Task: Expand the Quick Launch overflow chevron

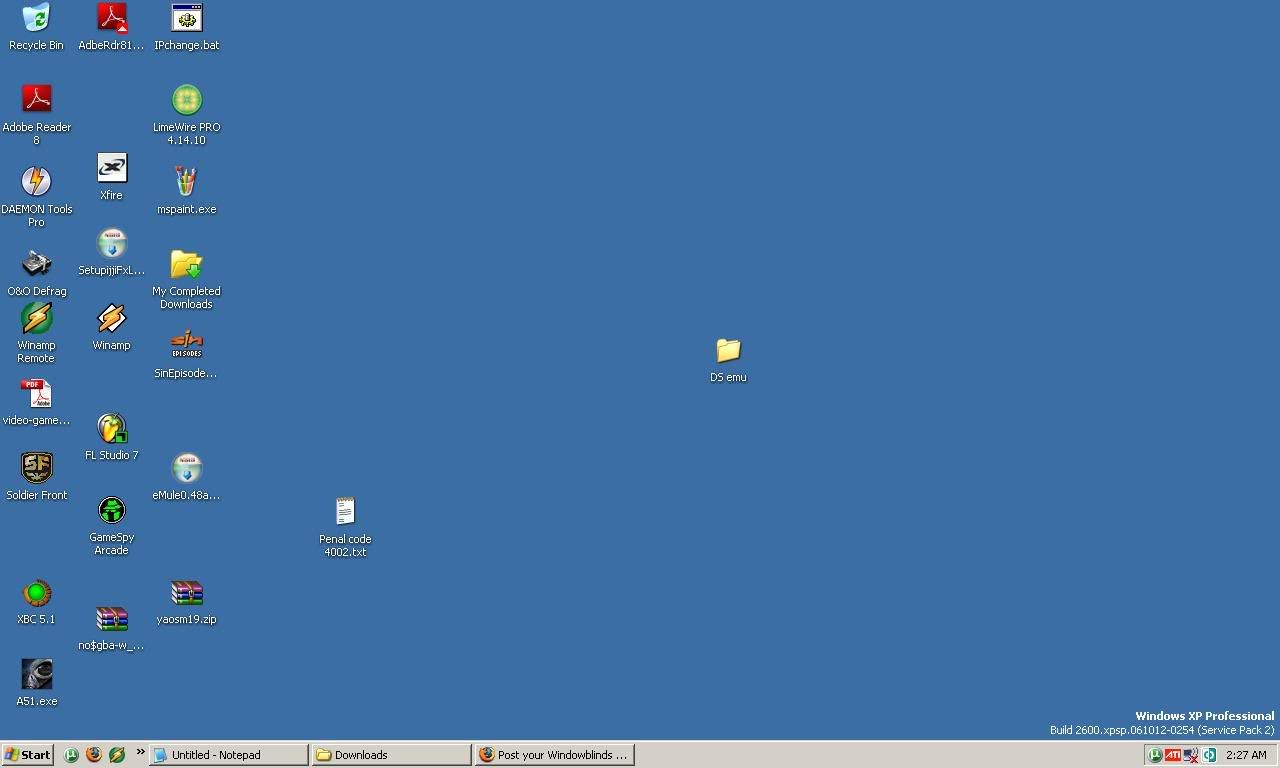Action: (x=140, y=753)
